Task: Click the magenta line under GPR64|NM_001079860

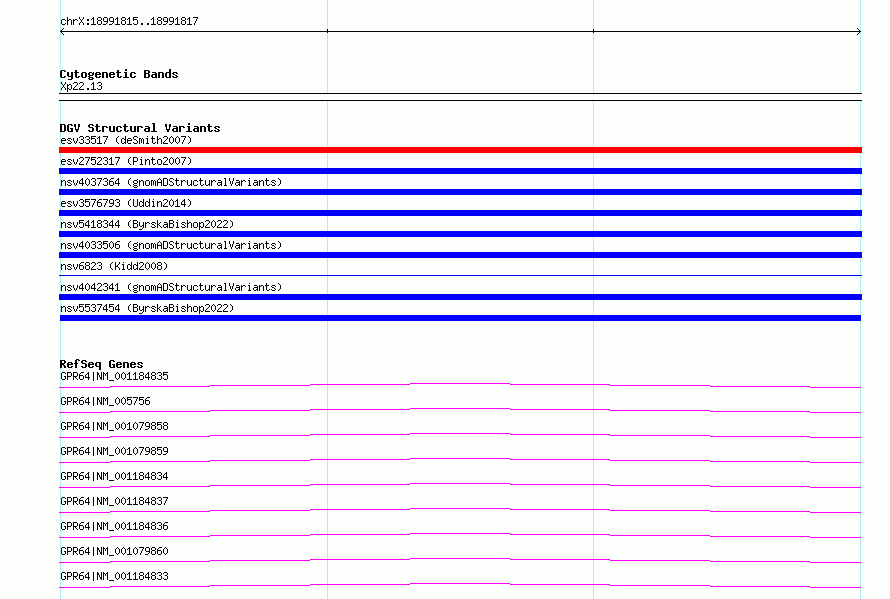Action: click(460, 560)
